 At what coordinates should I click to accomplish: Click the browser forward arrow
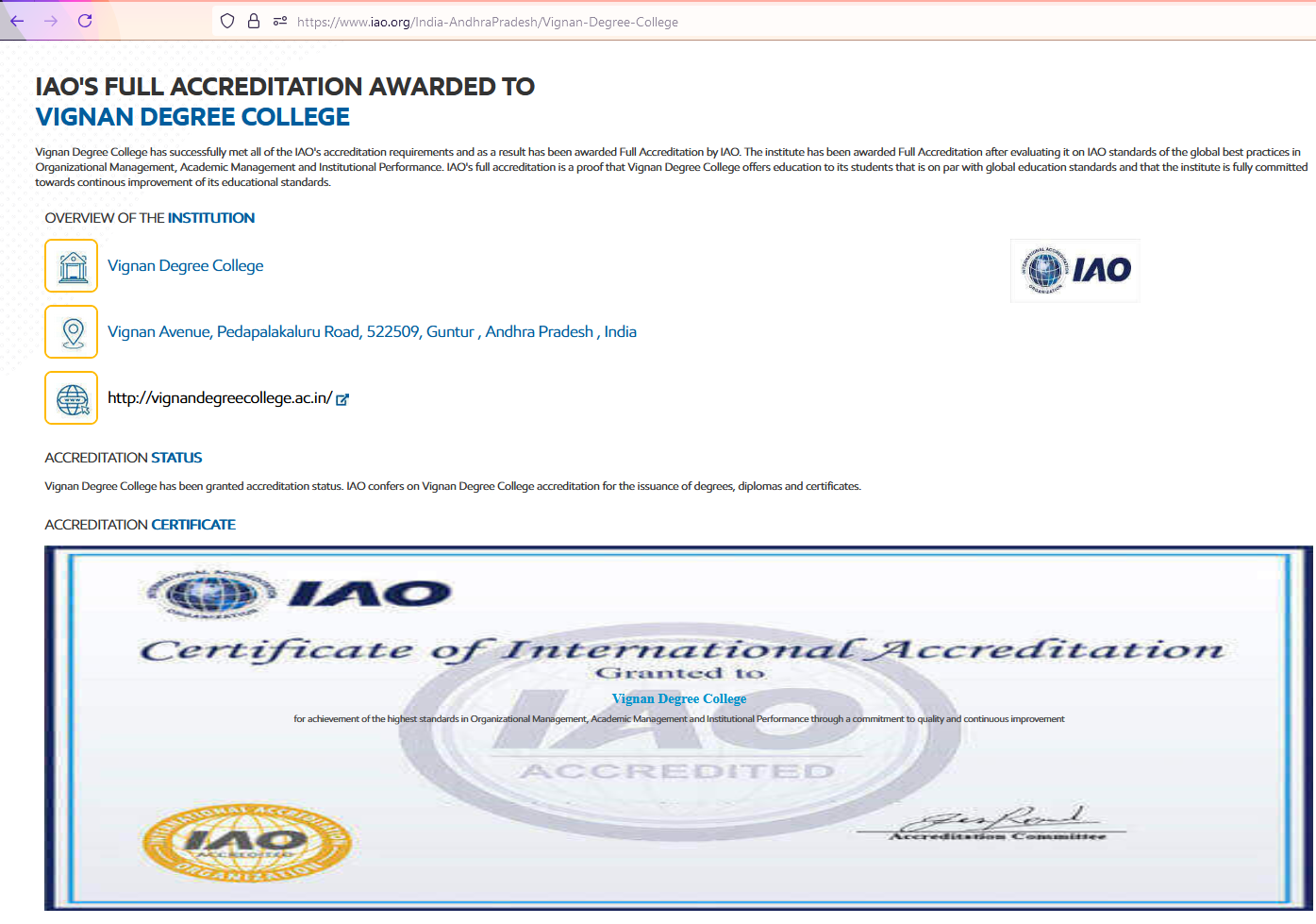51,21
